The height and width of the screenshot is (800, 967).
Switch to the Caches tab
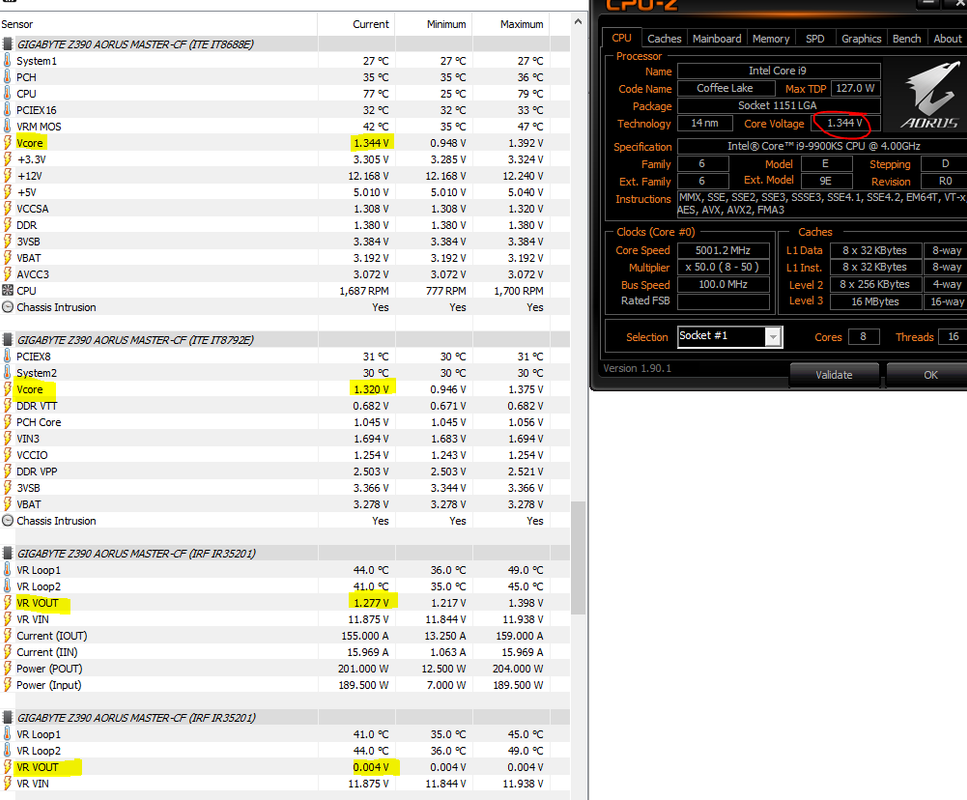click(x=664, y=38)
